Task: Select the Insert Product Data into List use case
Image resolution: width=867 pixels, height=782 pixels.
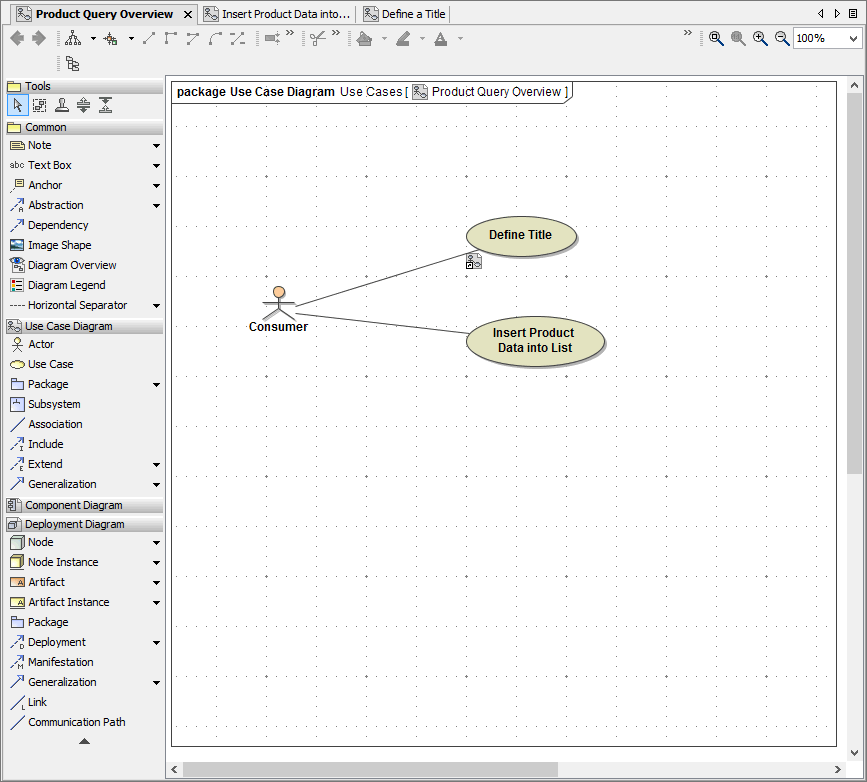Action: [x=535, y=340]
